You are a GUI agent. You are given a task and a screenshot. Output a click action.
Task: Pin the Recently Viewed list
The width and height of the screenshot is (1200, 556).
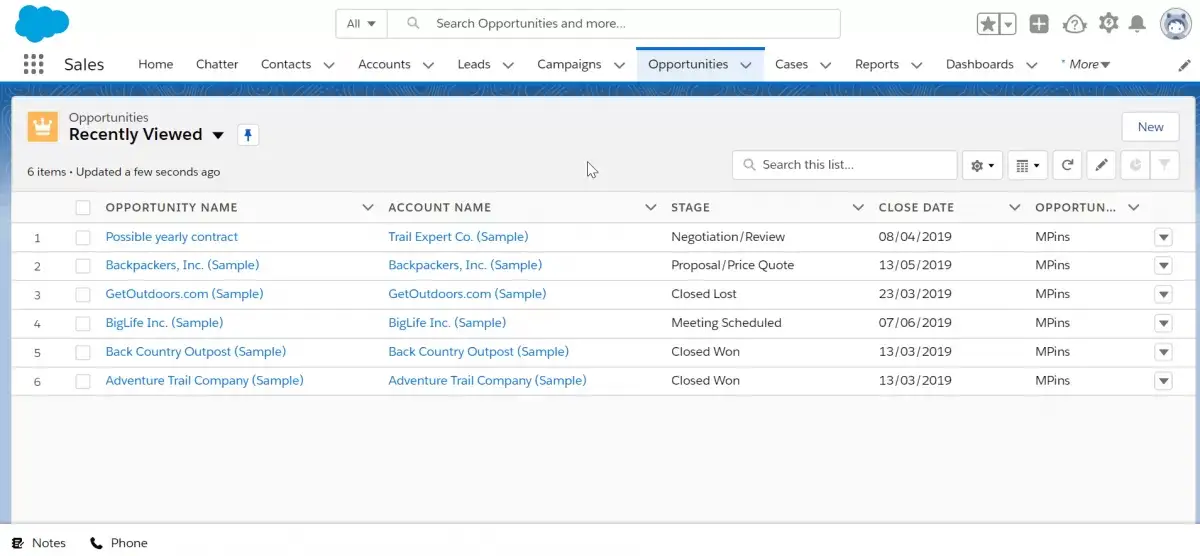tap(248, 135)
